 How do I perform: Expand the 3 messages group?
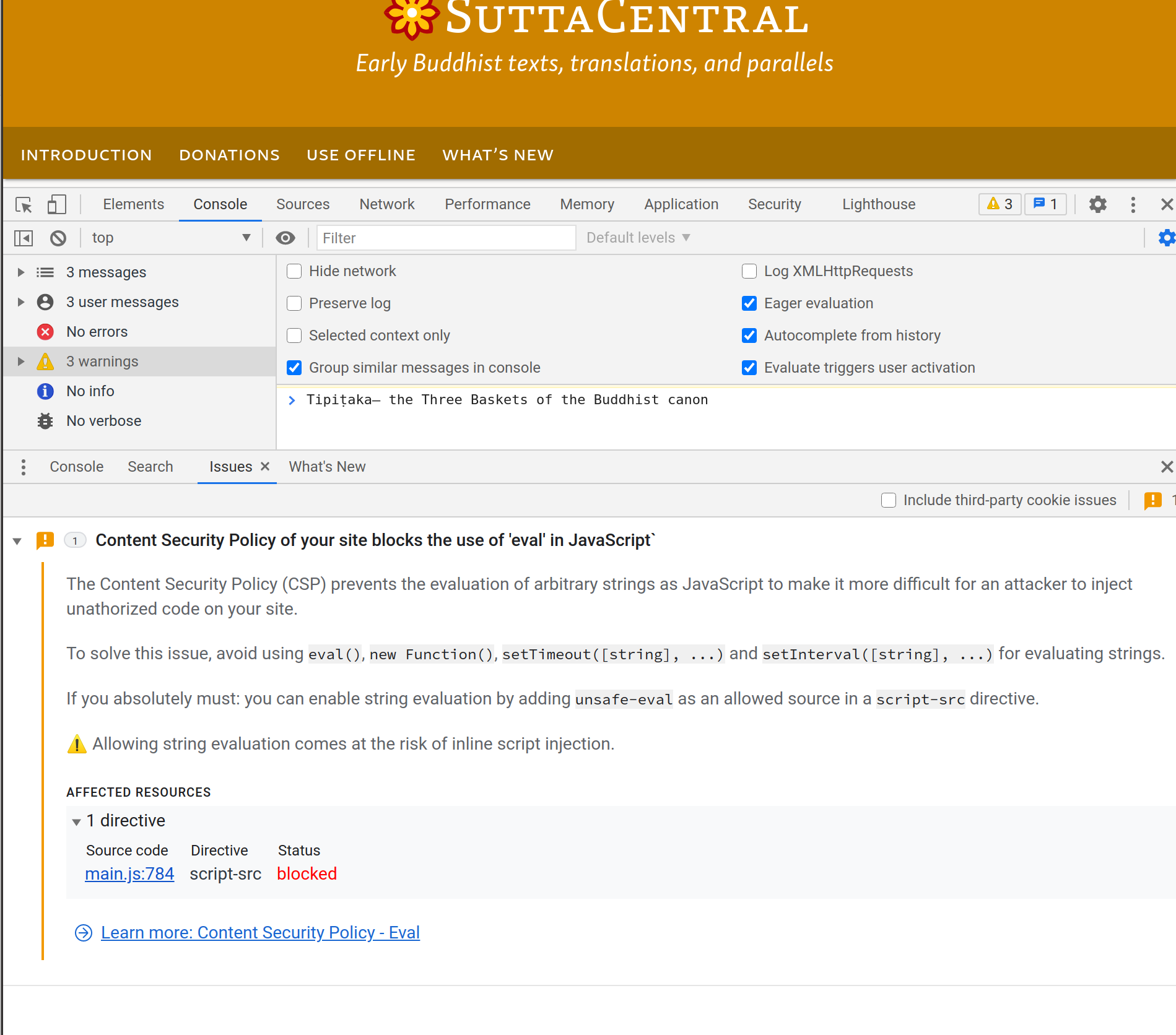[x=21, y=272]
